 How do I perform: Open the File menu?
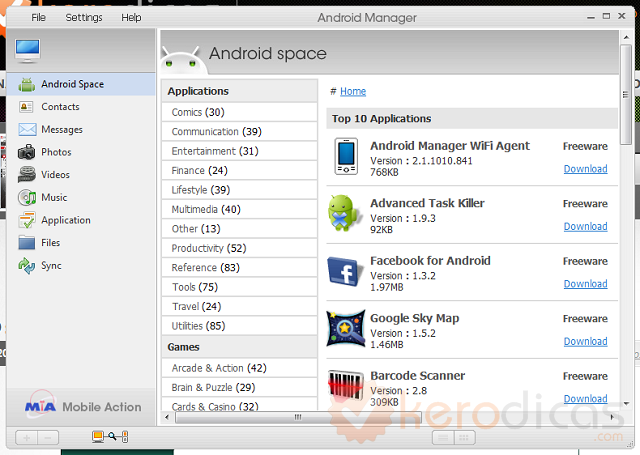tap(39, 18)
